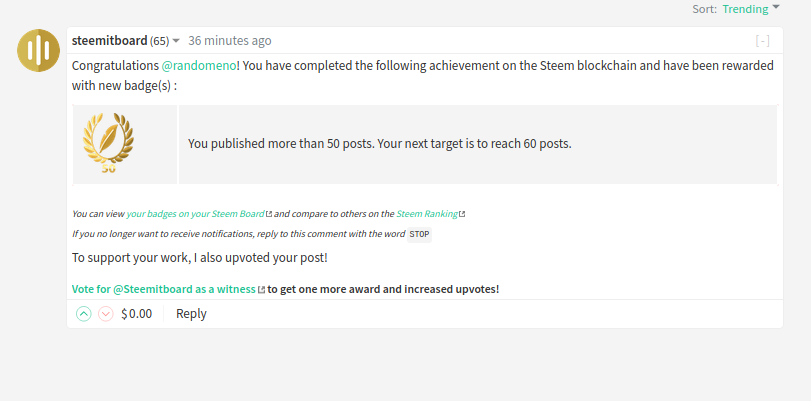Open the Sort Trending dropdown

pyautogui.click(x=745, y=9)
